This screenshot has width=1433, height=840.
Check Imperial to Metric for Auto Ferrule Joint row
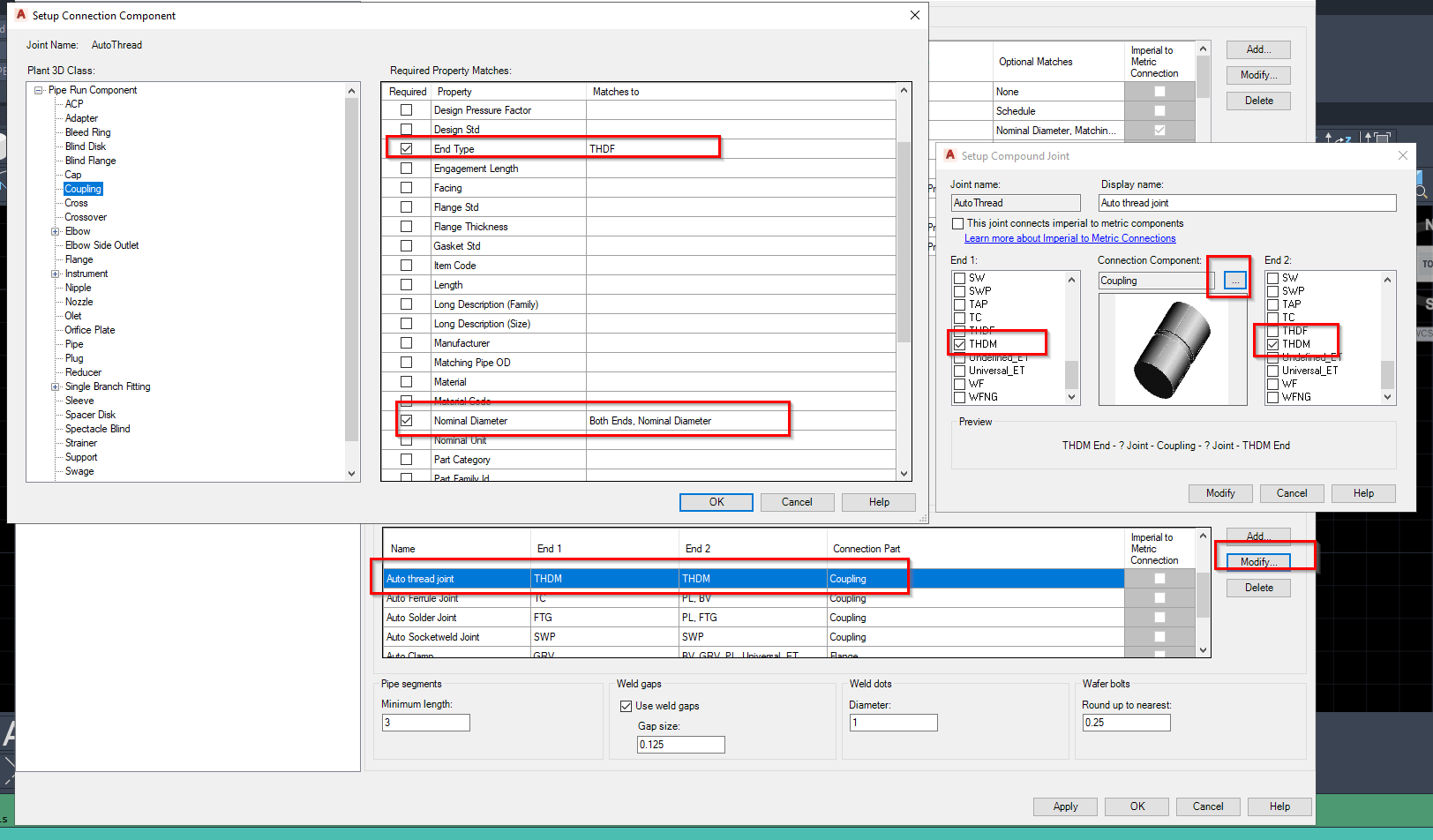[1159, 598]
